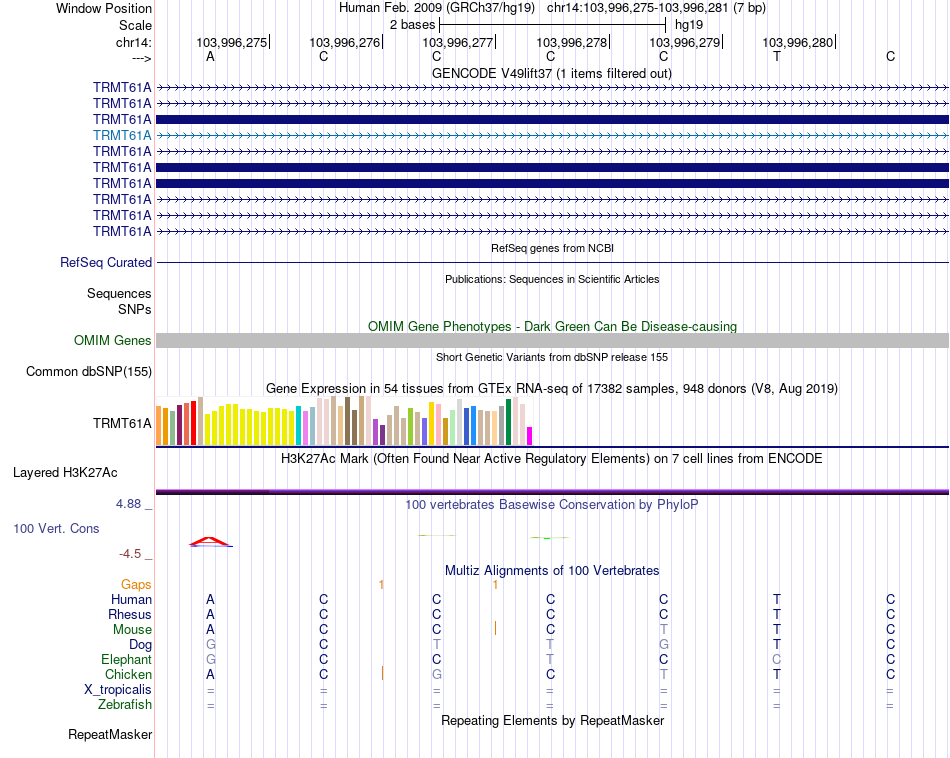Click the purple H3K27Ac signal band
This screenshot has height=758, width=950.
pyautogui.click(x=552, y=491)
